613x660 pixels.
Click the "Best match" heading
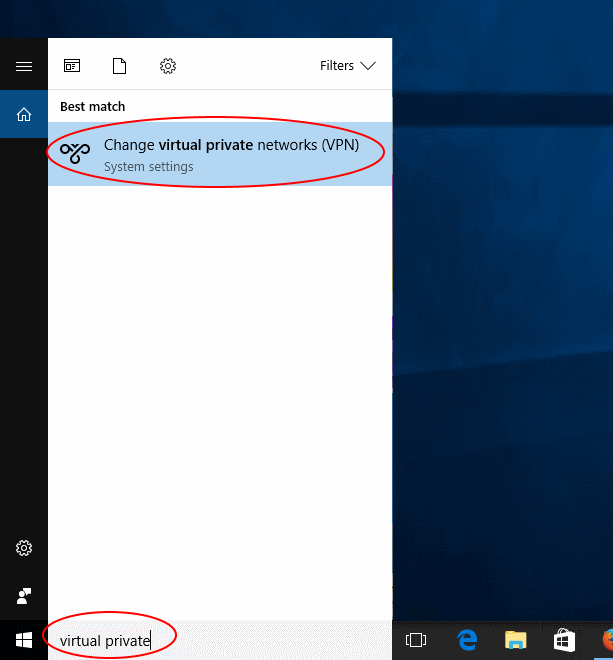(x=93, y=106)
